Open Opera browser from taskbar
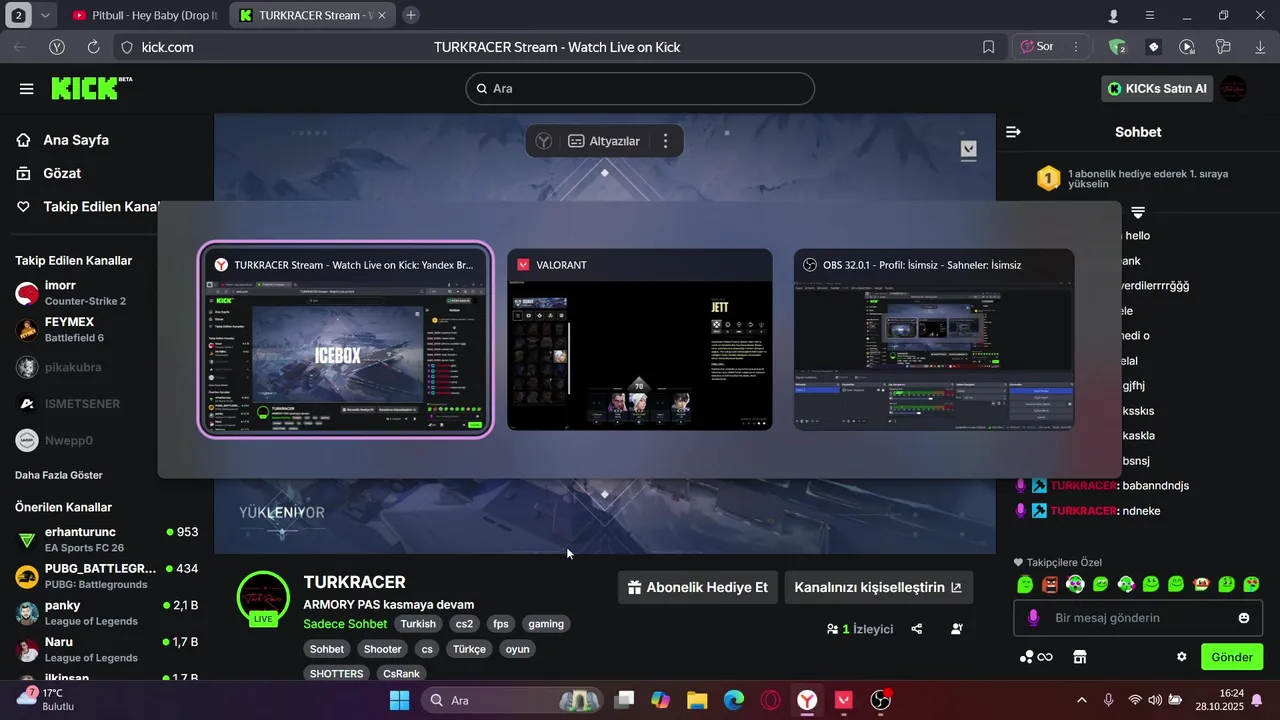The width and height of the screenshot is (1280, 720). click(771, 701)
